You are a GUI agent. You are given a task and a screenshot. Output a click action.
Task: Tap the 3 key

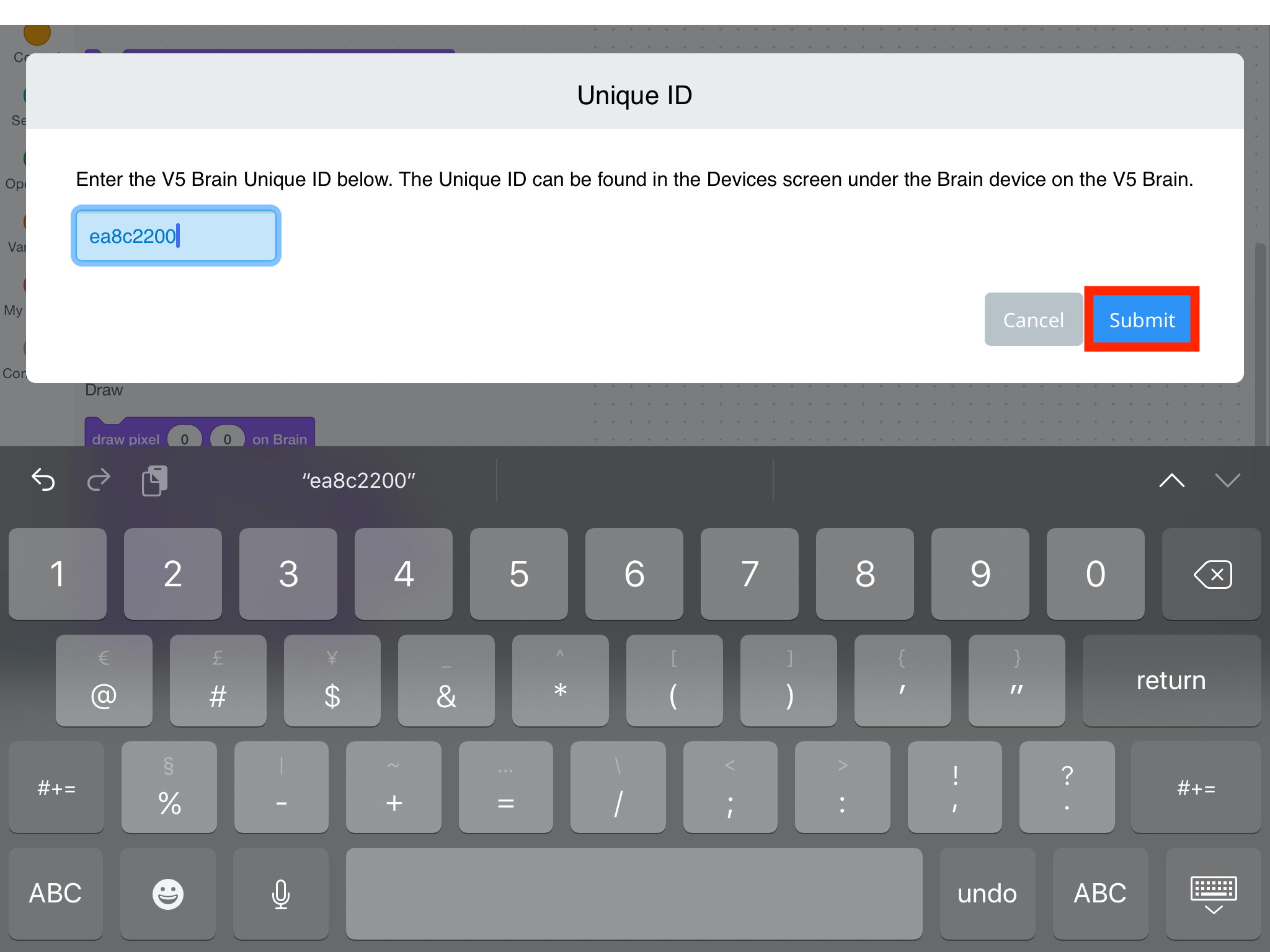[288, 574]
